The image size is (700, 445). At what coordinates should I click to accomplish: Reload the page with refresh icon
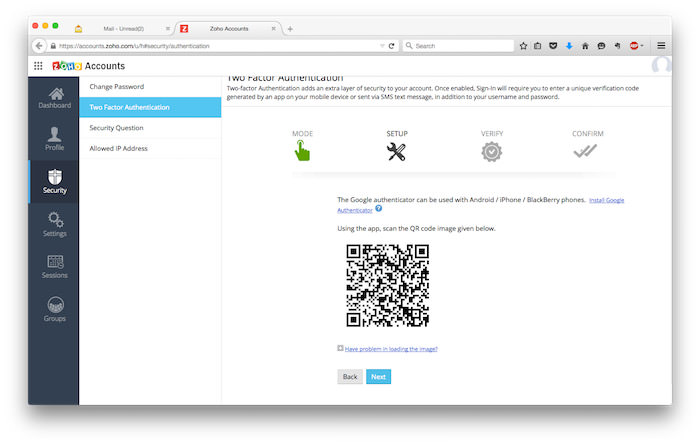point(392,46)
